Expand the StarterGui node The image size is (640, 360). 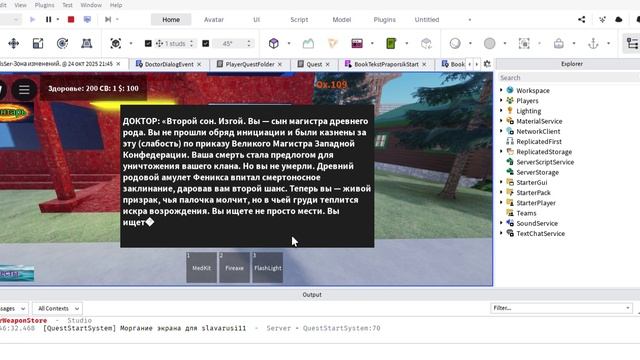point(501,182)
